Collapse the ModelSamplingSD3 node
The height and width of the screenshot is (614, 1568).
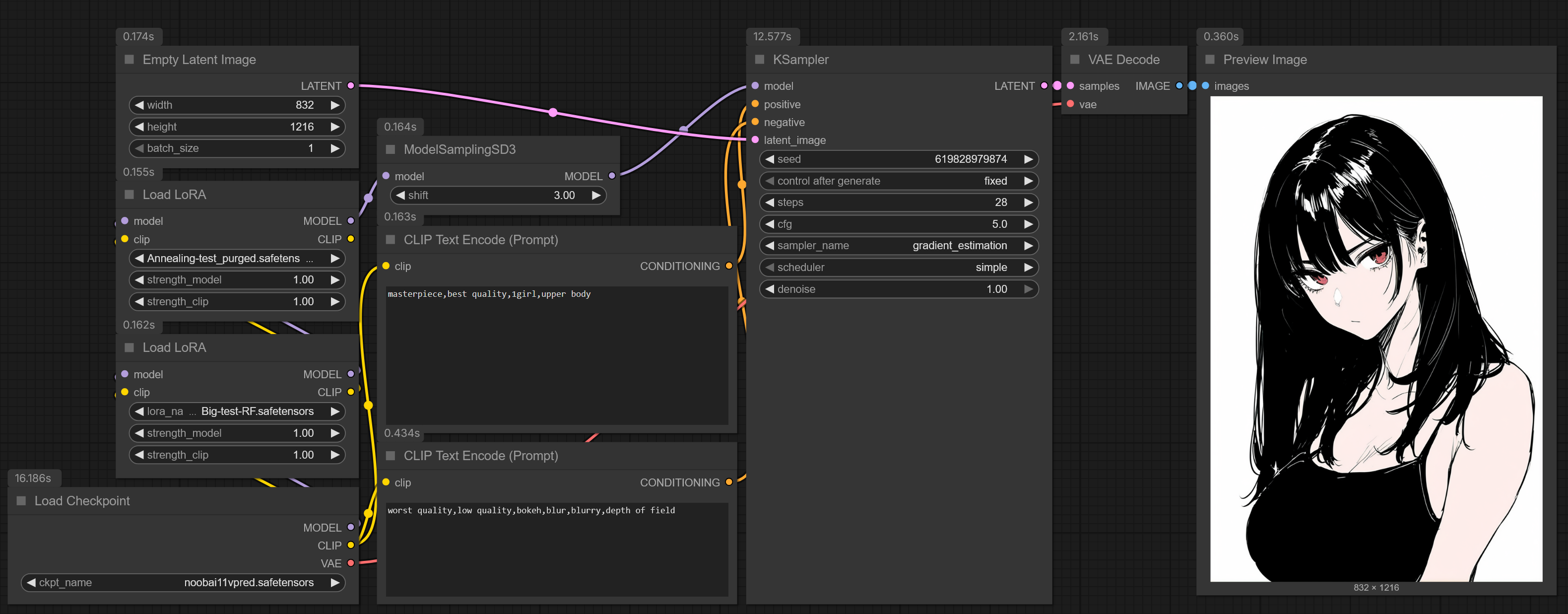pos(390,150)
